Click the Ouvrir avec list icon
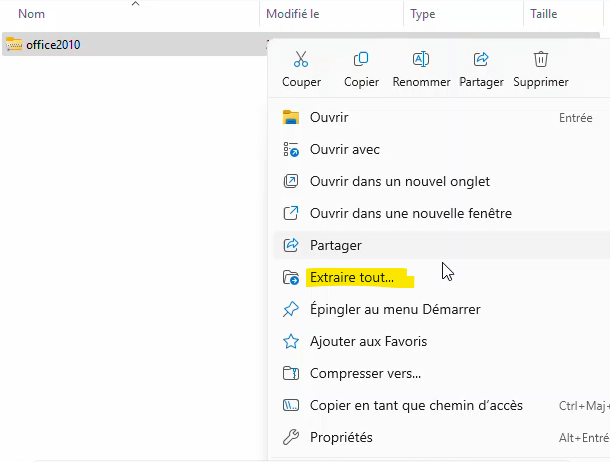Screen dimensions: 610x462 (291, 149)
